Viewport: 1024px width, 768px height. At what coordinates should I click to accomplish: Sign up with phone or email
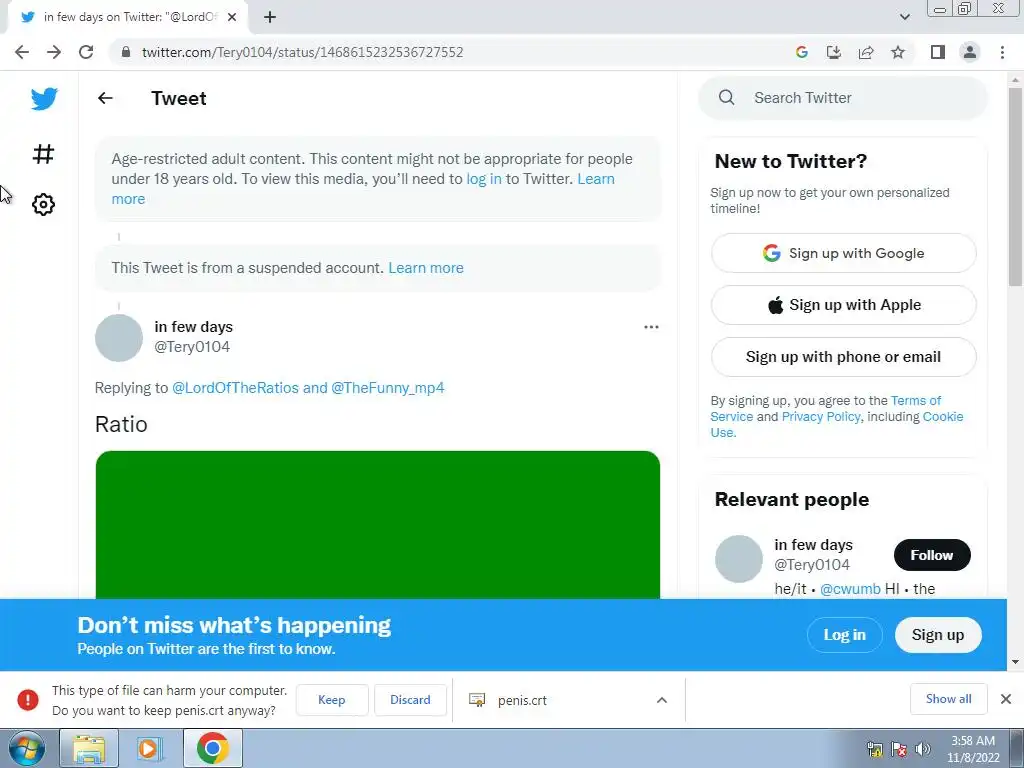click(843, 357)
